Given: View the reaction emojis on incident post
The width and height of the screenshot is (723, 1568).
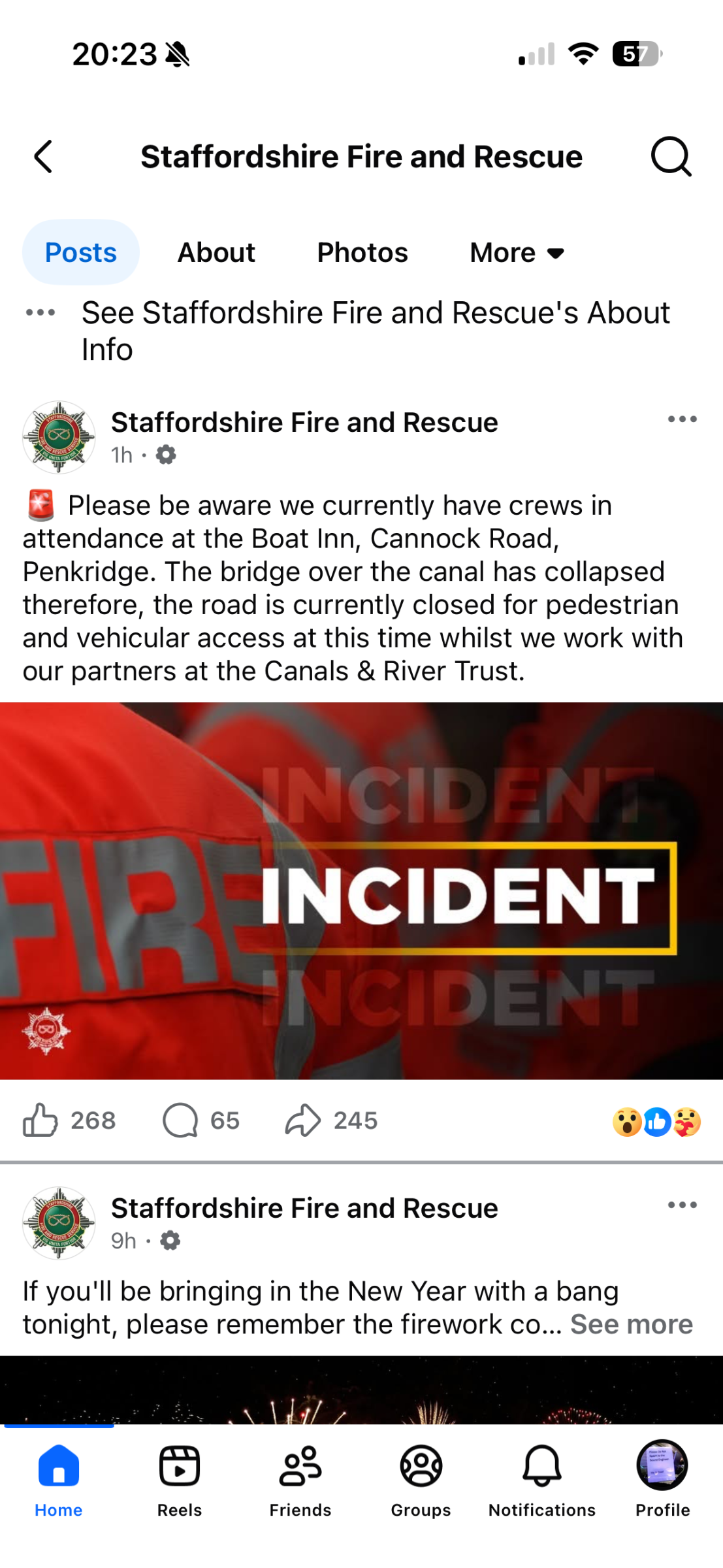Looking at the screenshot, I should click(656, 1122).
